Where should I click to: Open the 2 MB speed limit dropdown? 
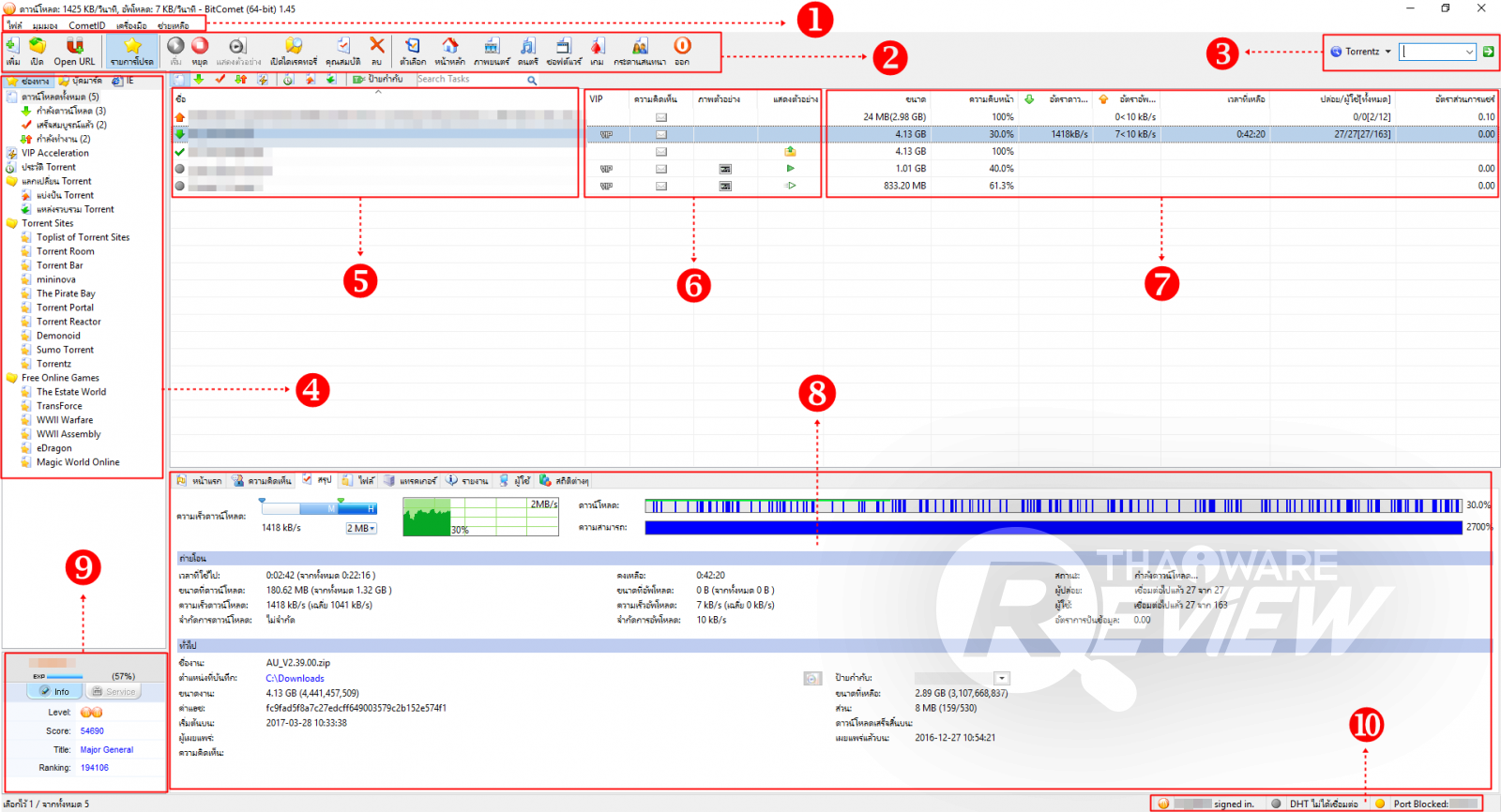point(361,529)
